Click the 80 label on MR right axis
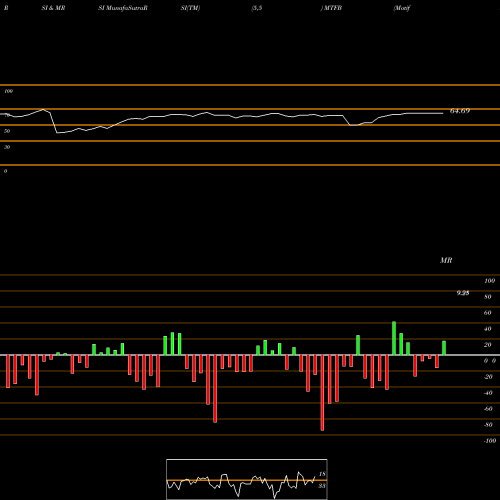 (488, 297)
